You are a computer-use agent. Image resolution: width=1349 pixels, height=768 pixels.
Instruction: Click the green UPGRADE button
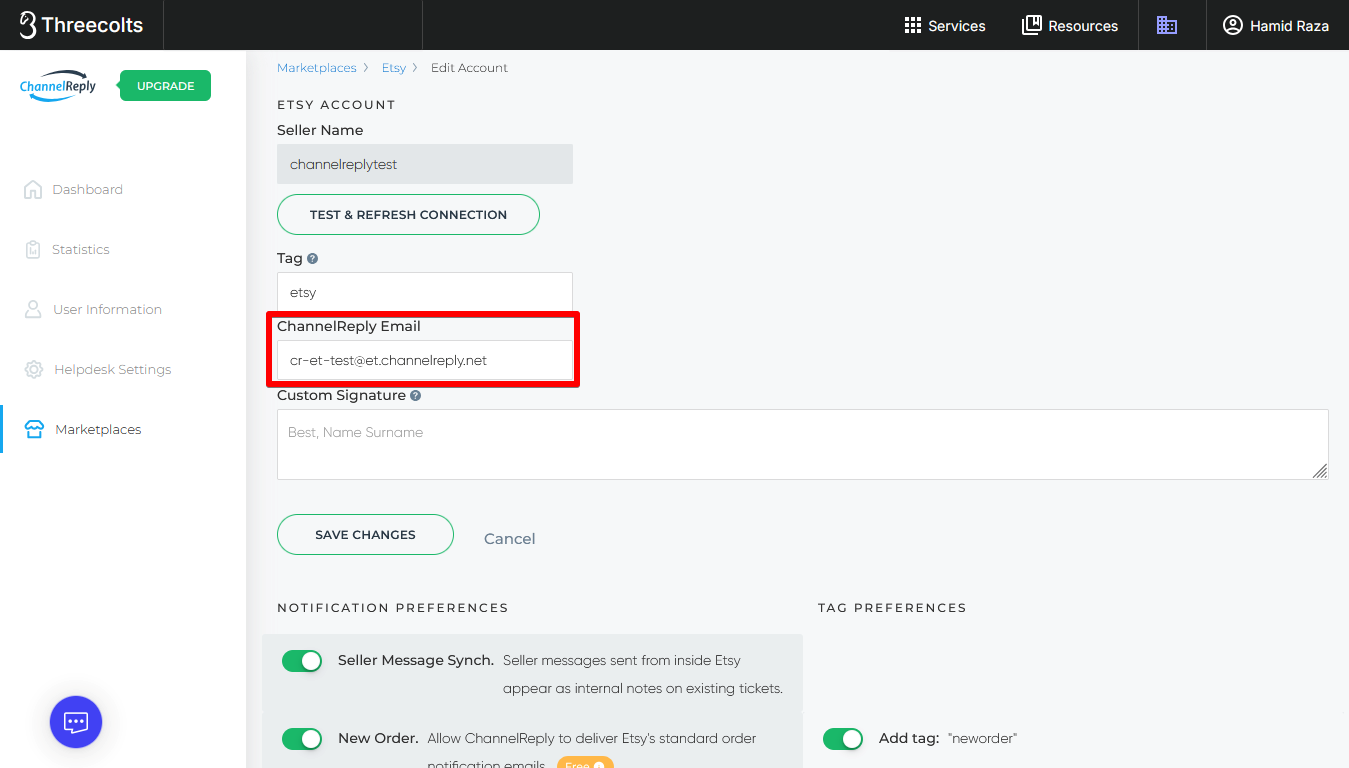coord(165,86)
